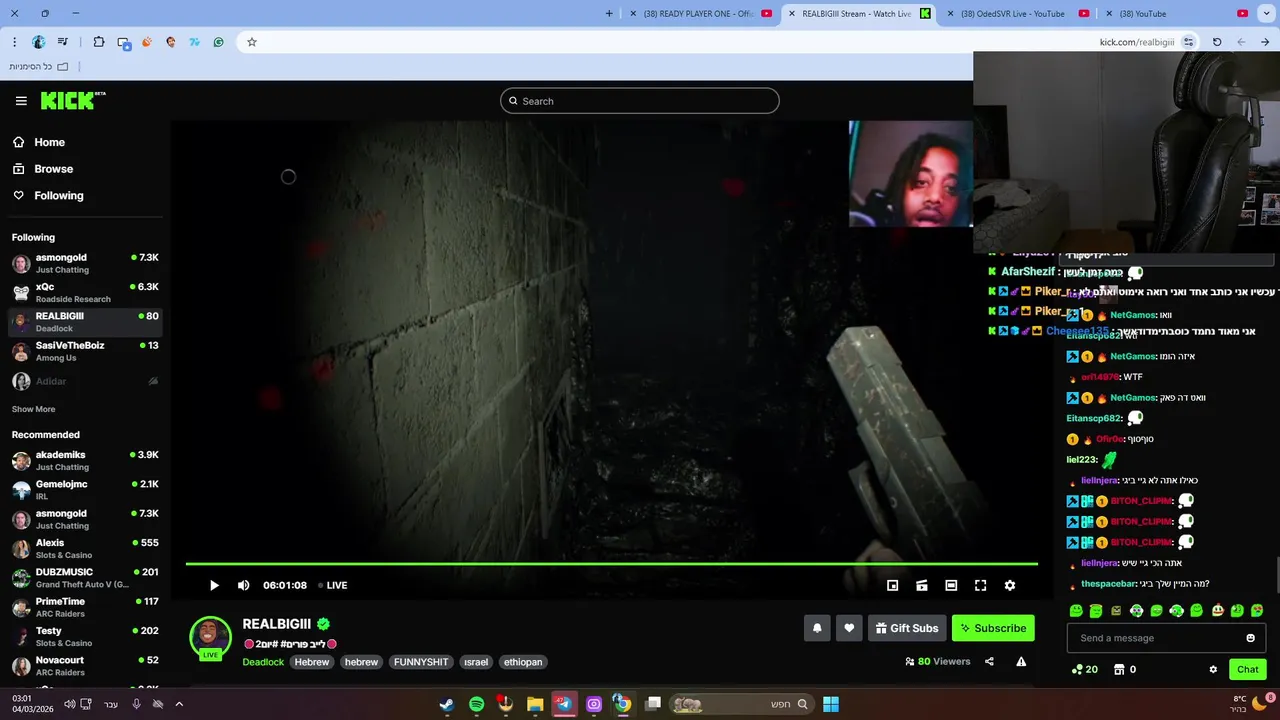Jump to LIVE in the player
The height and width of the screenshot is (720, 1280).
(333, 585)
